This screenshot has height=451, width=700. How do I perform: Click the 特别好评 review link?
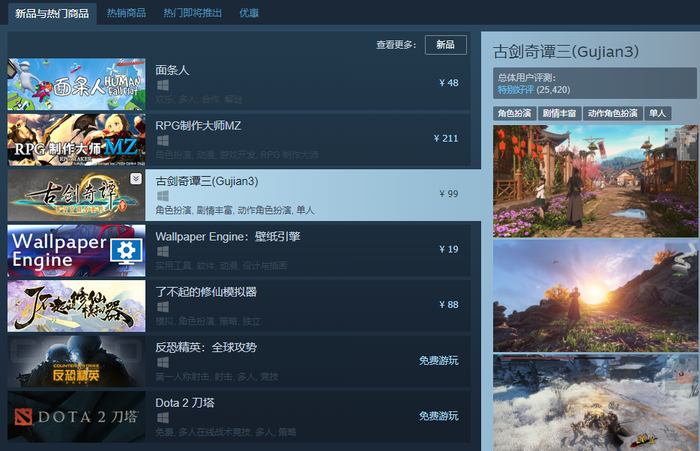(516, 90)
